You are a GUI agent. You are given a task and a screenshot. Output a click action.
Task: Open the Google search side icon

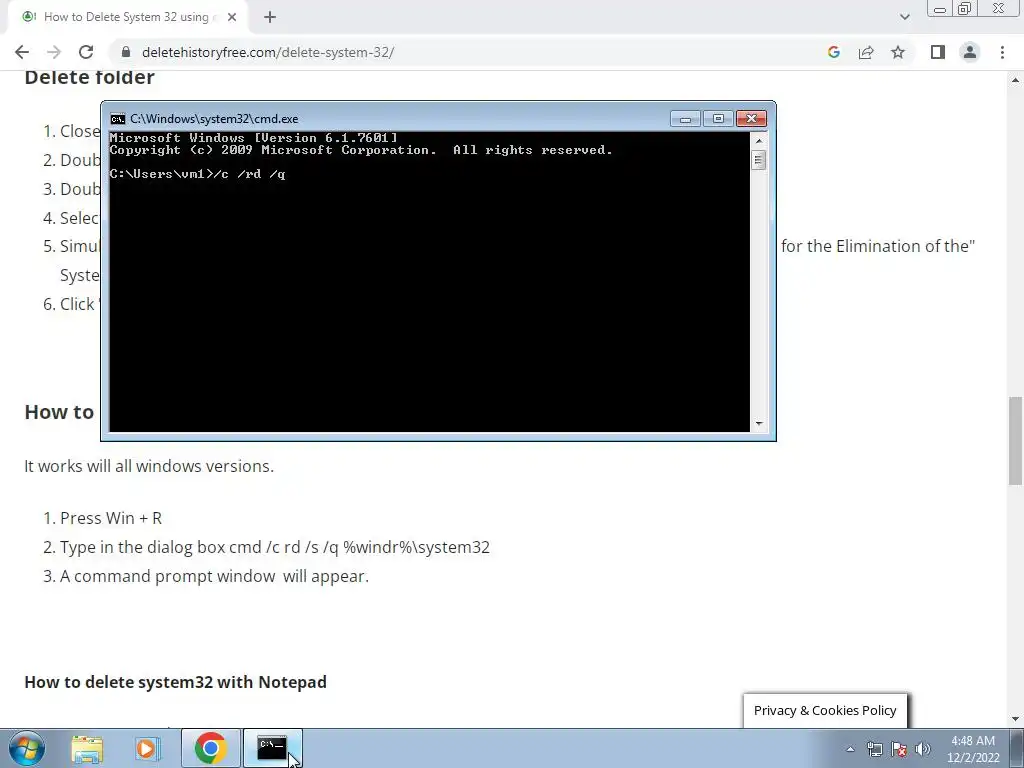coord(833,52)
